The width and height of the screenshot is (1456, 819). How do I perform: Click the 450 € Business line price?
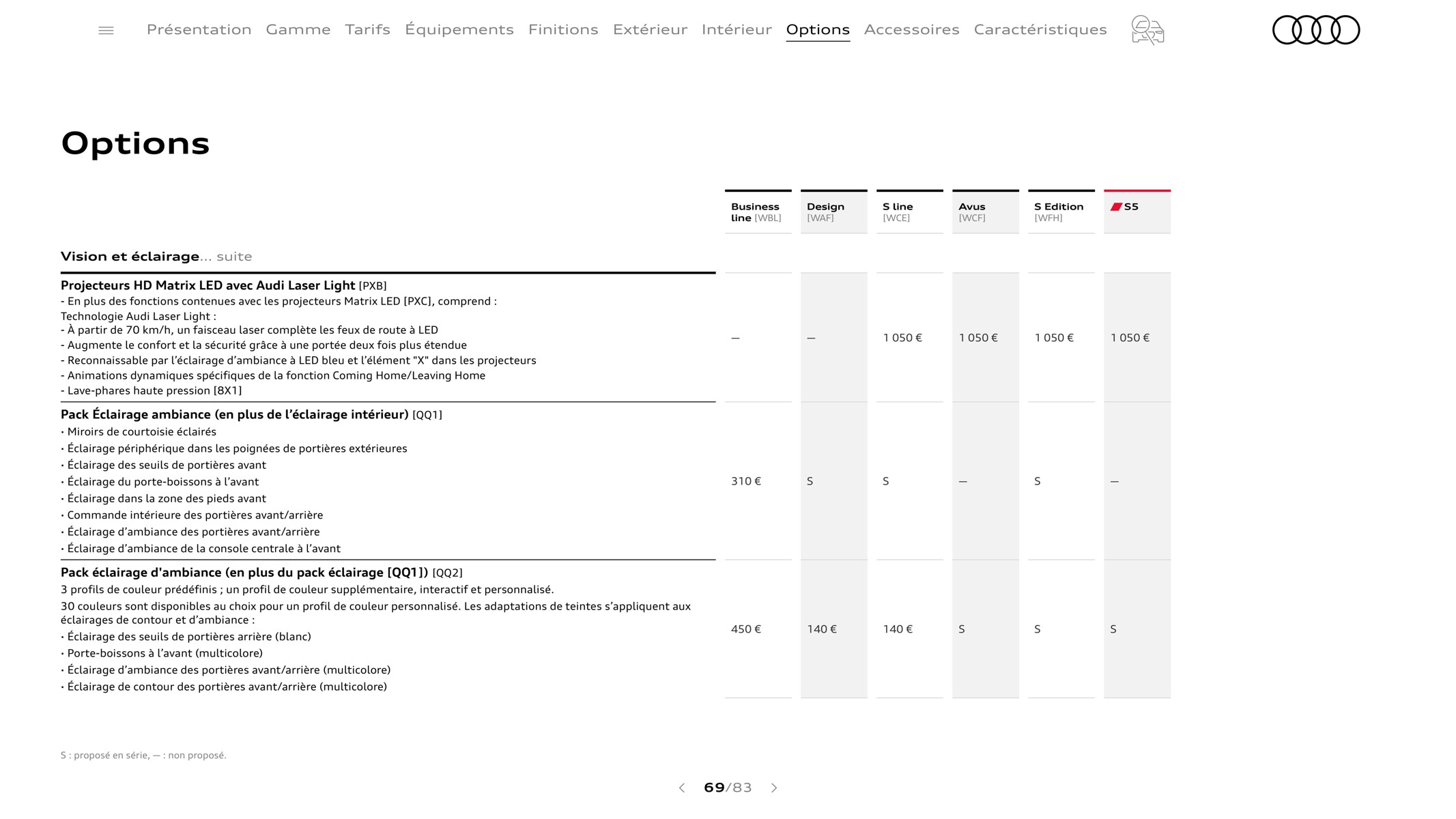745,629
